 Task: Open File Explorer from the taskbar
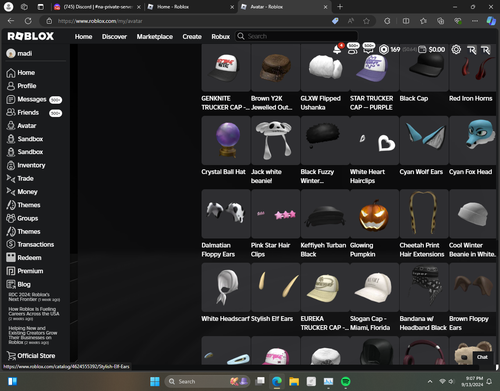(x=294, y=381)
